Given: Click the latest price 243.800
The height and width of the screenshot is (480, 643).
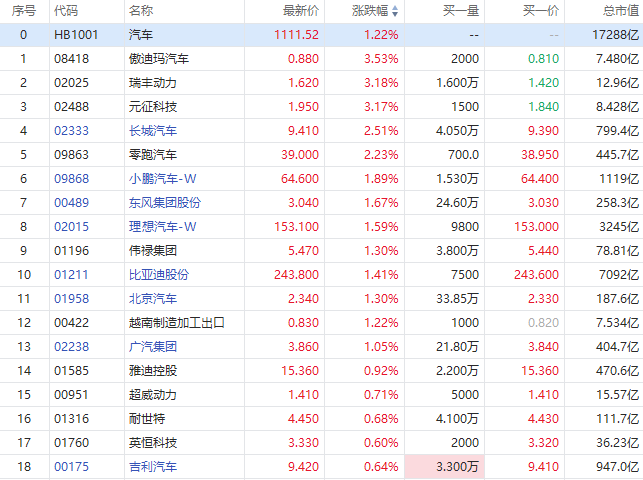Looking at the screenshot, I should [296, 275].
